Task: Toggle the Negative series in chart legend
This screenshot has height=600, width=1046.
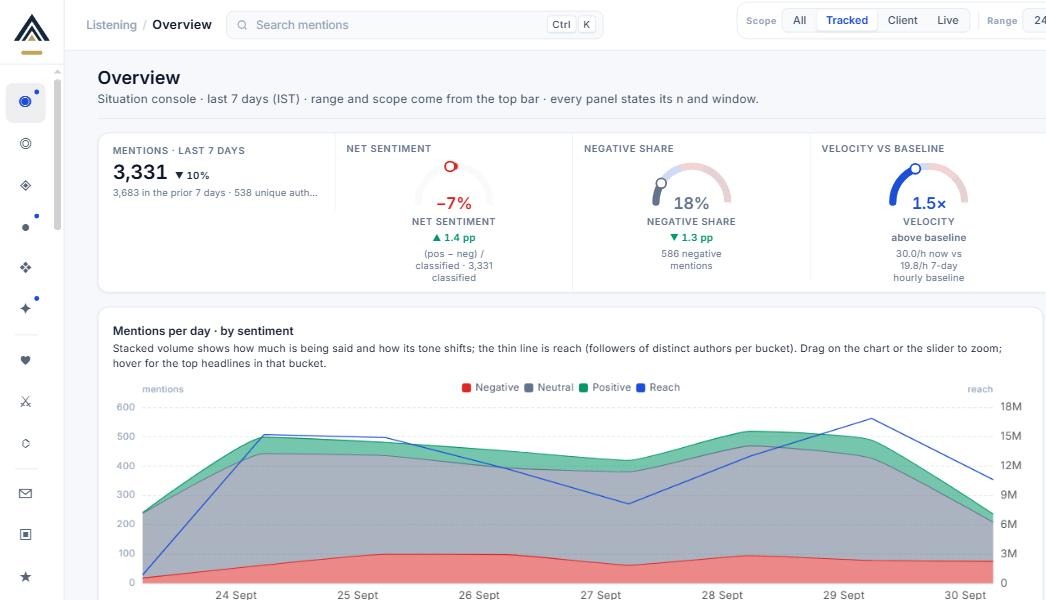Action: point(490,387)
